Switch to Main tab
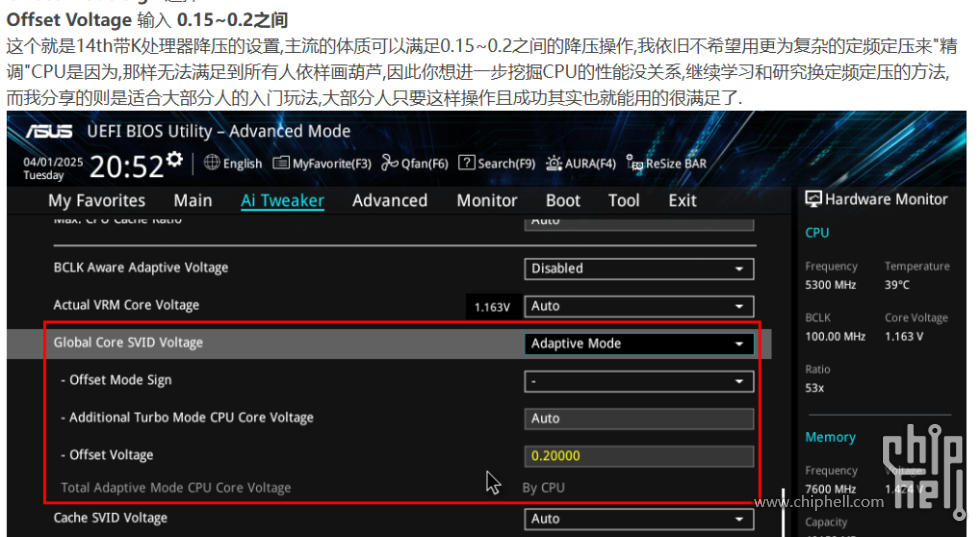 coord(193,201)
